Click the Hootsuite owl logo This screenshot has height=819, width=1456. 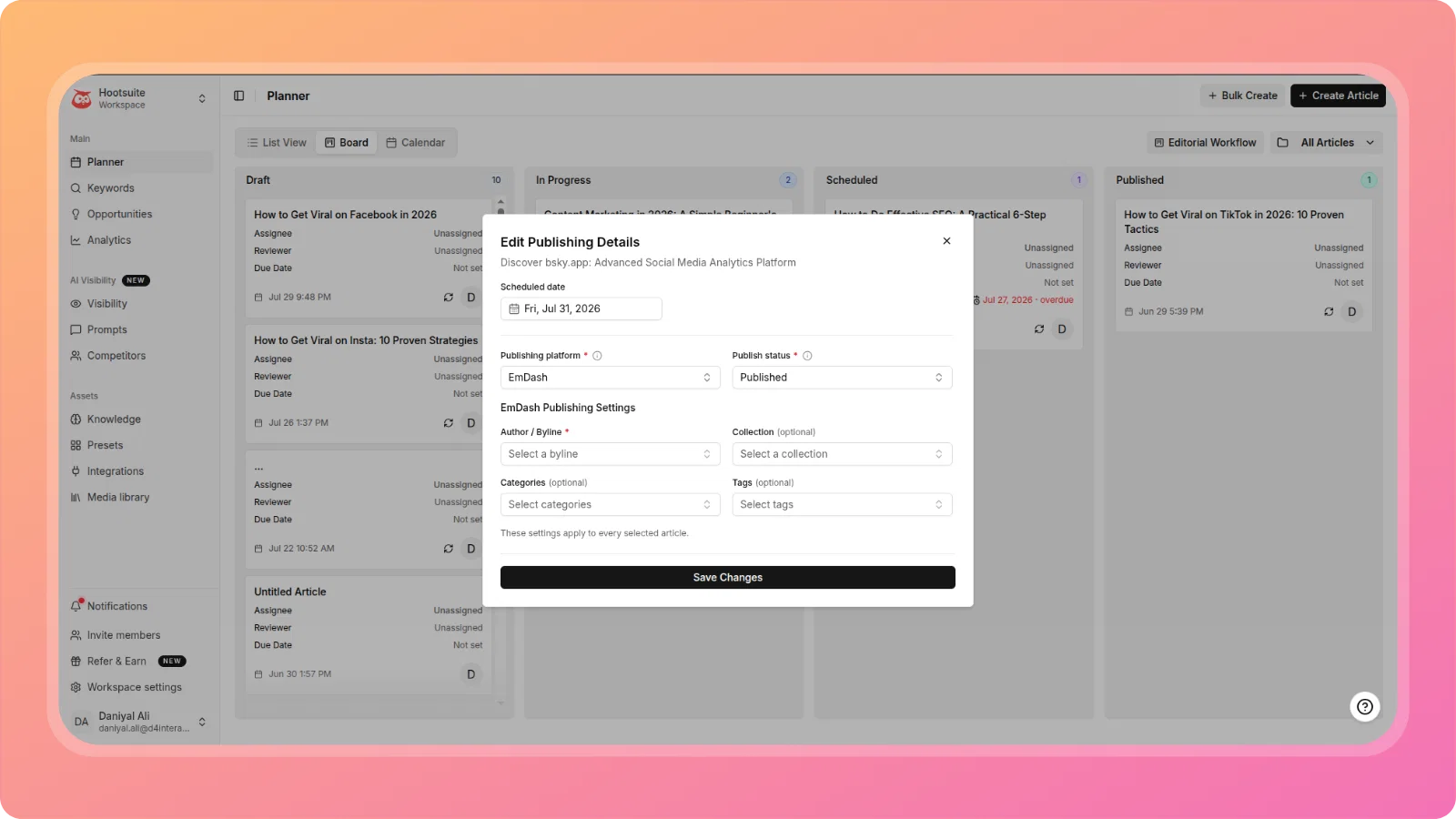coord(82,98)
